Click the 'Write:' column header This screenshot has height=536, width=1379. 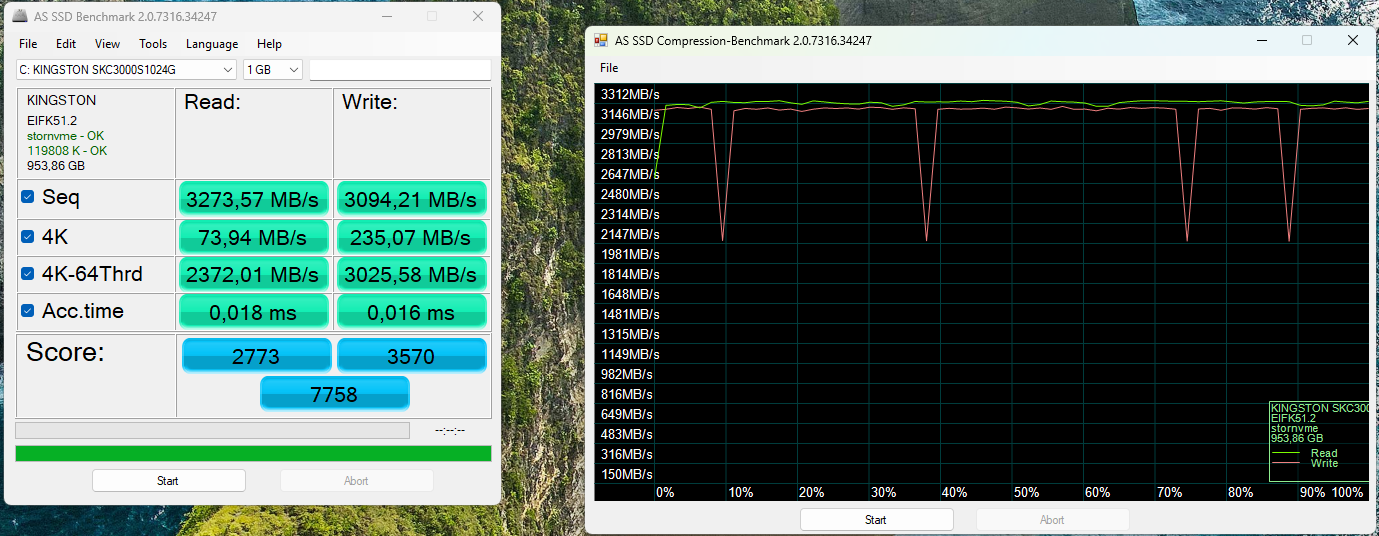click(370, 102)
